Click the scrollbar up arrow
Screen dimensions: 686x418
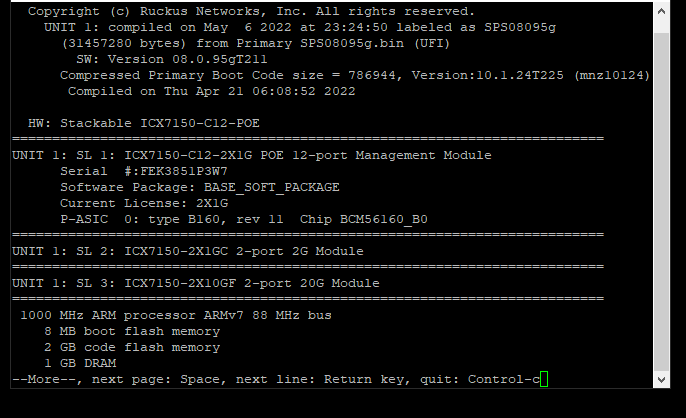(663, 10)
